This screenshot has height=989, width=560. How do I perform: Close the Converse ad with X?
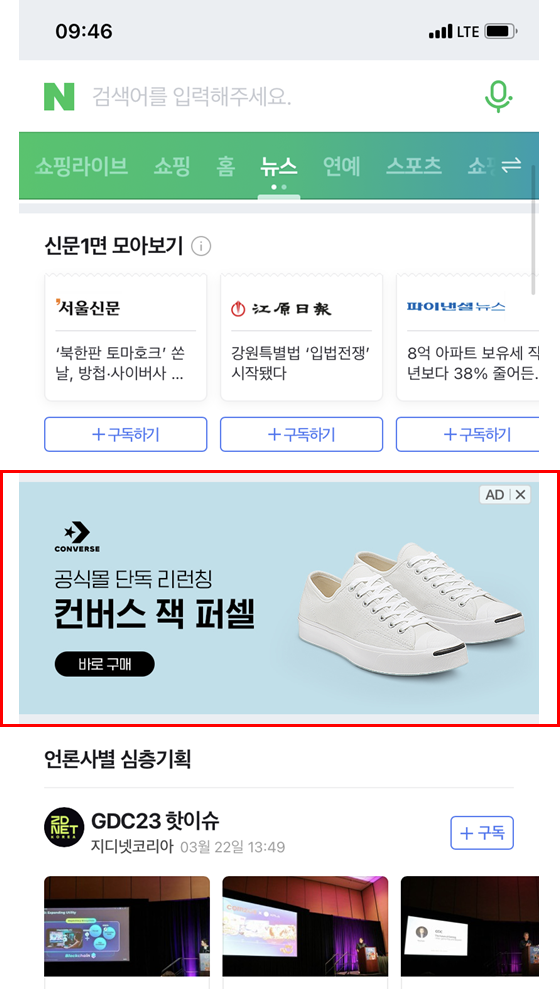(520, 495)
